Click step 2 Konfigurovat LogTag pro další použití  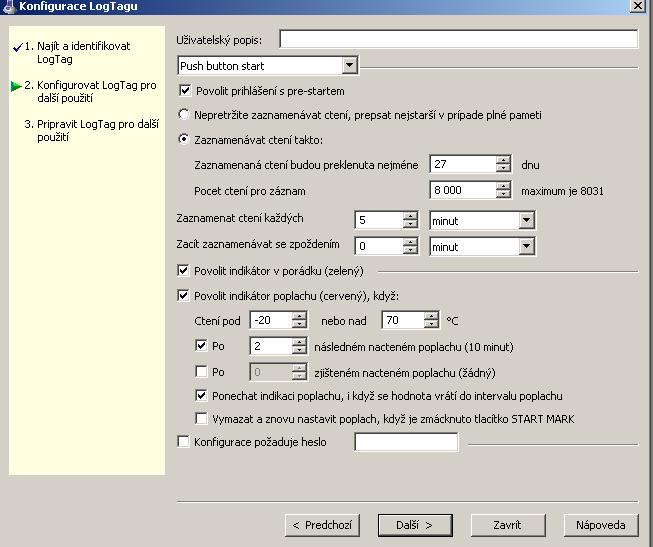(x=90, y=92)
